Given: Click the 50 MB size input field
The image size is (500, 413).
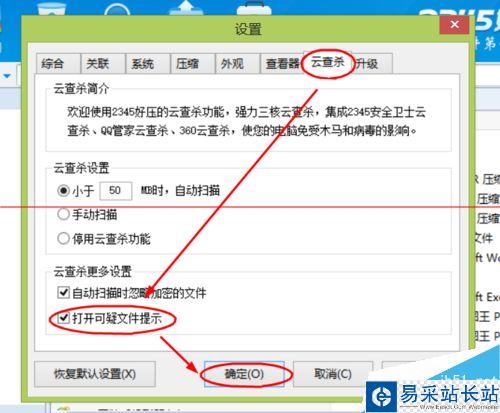Looking at the screenshot, I should tap(116, 191).
